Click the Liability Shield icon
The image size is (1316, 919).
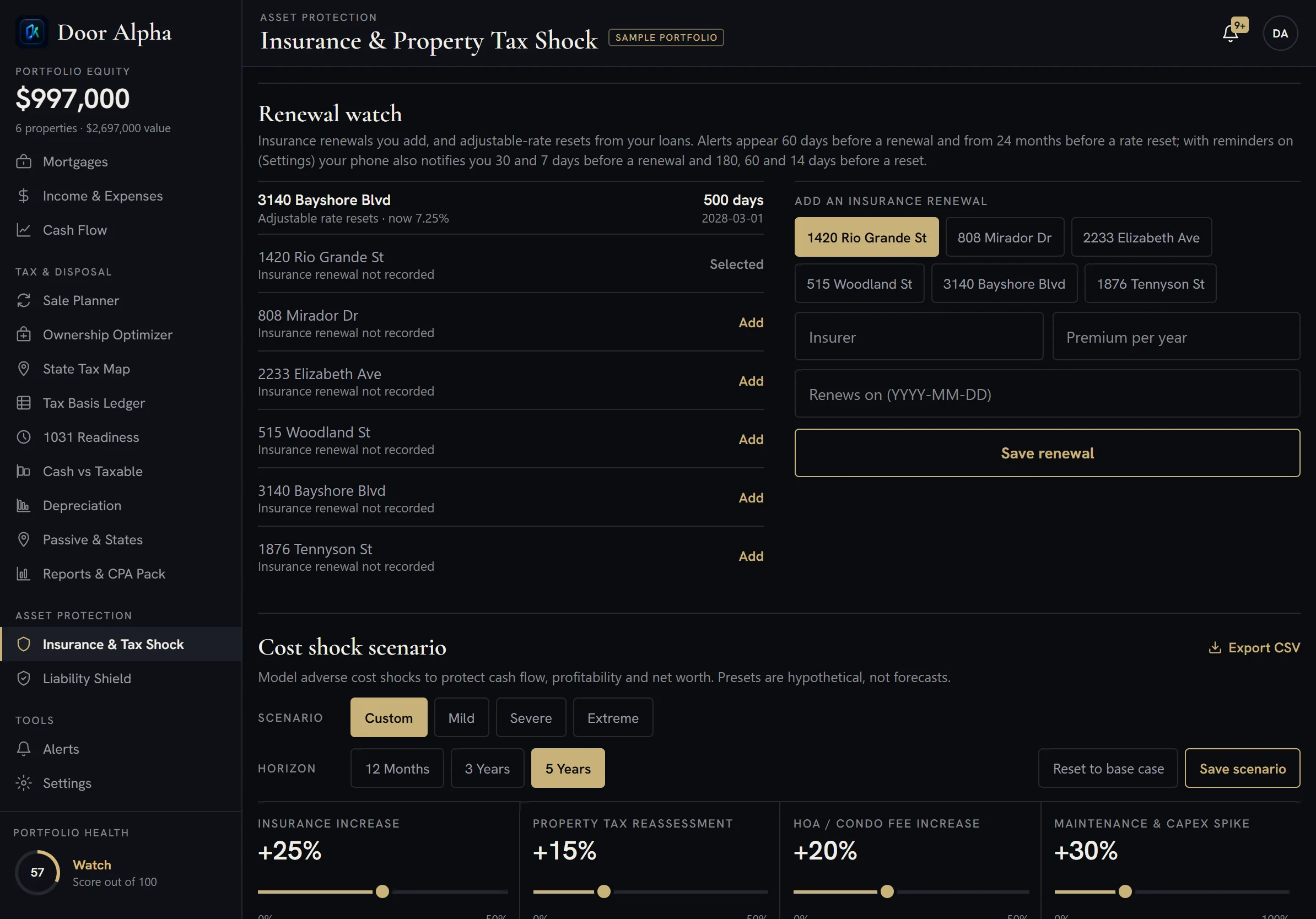[x=24, y=678]
